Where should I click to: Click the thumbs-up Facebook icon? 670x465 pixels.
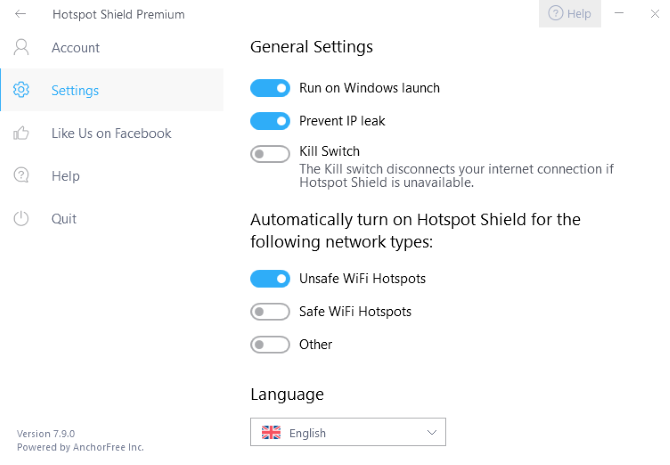coord(21,133)
